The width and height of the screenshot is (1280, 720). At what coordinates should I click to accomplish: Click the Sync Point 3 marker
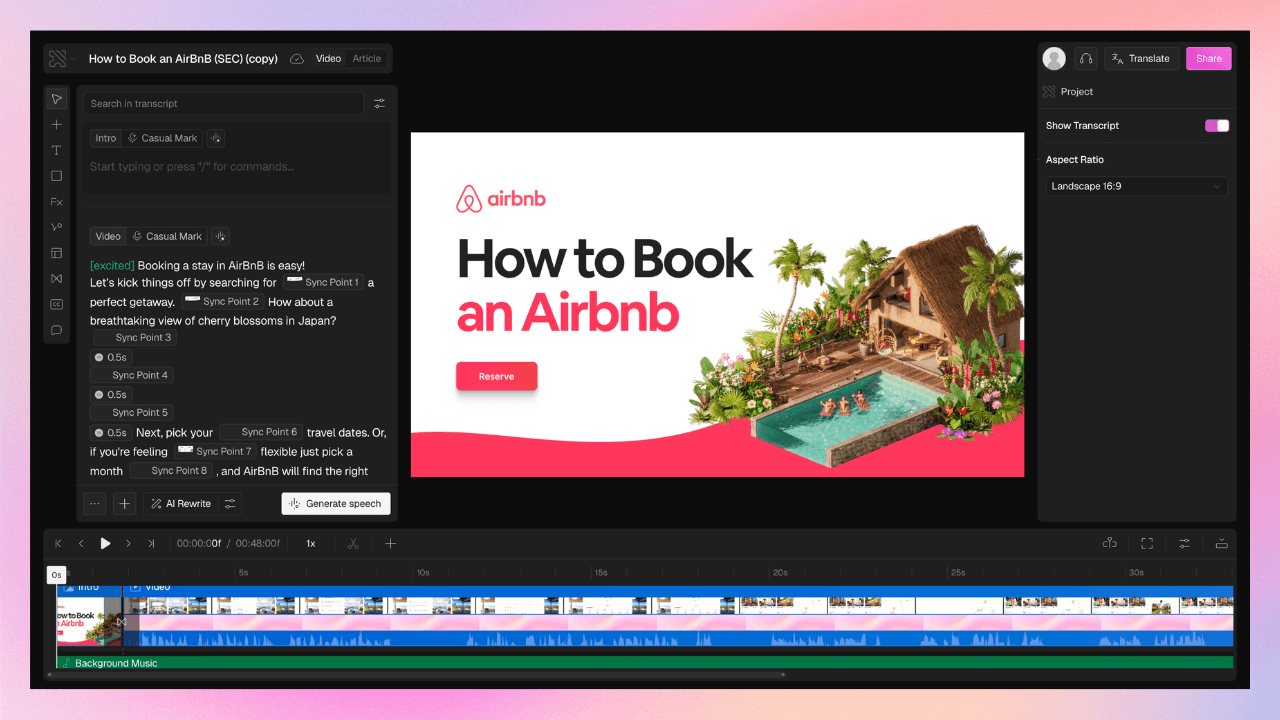pos(133,338)
